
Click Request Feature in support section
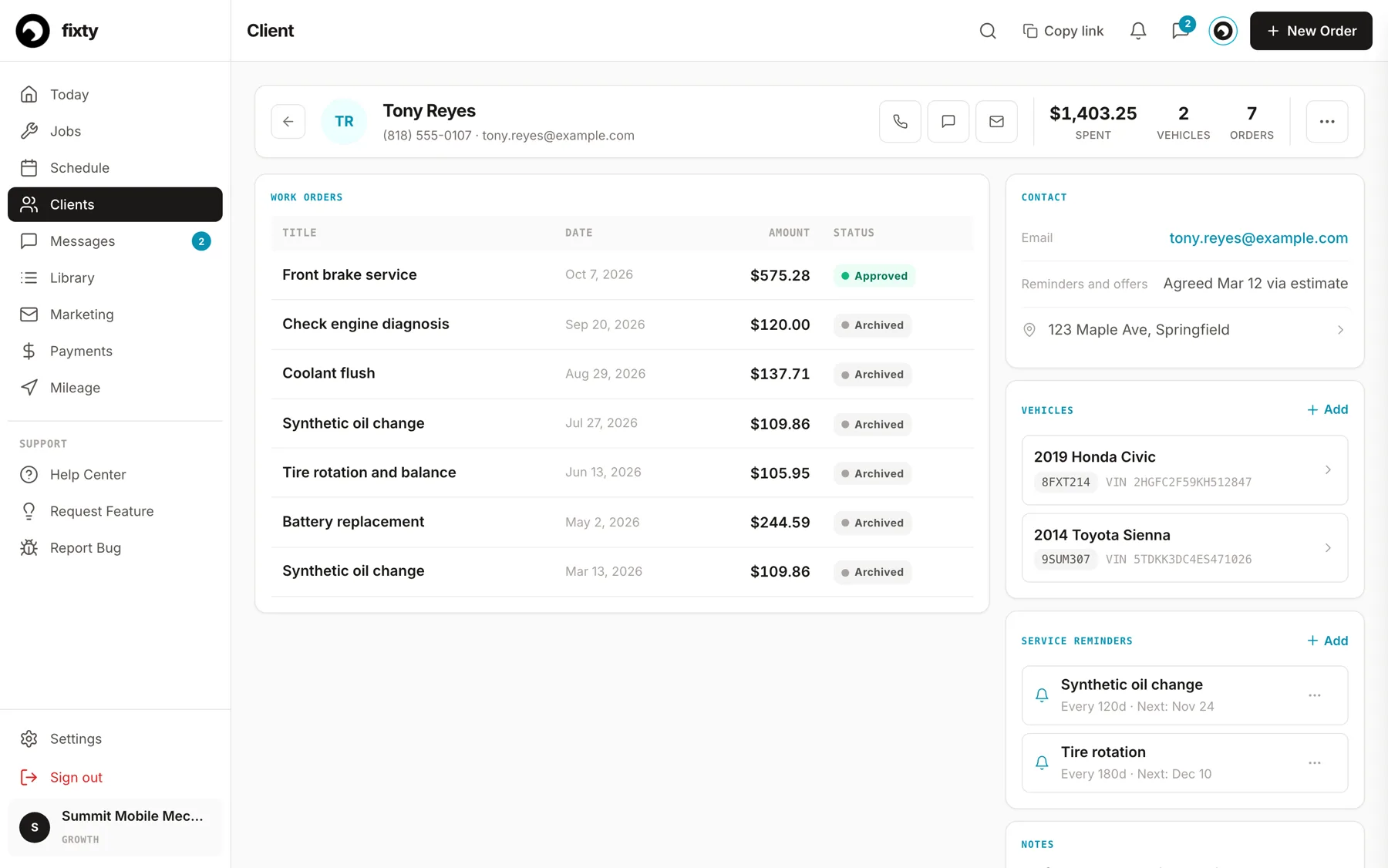pos(115,511)
